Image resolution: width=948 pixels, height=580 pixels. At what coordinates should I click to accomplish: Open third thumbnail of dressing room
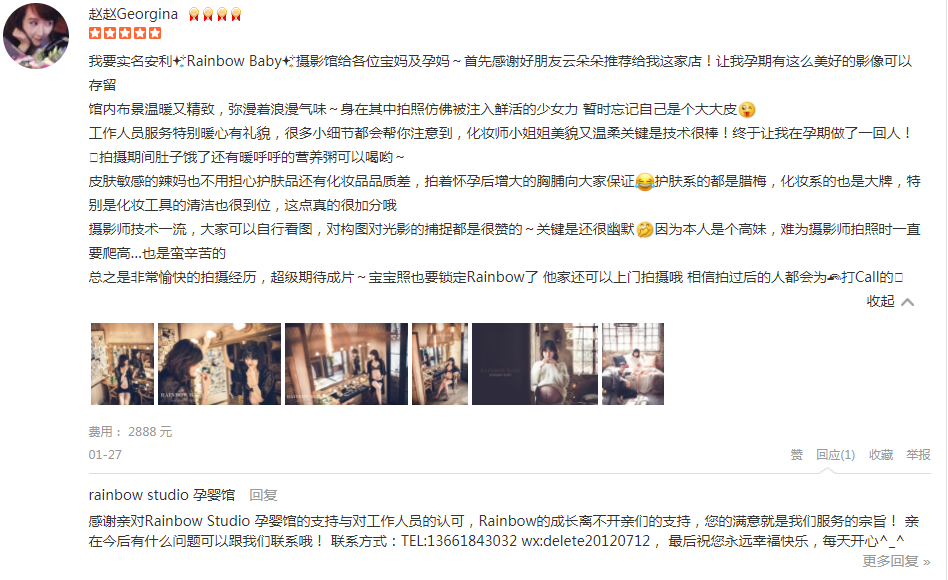click(x=346, y=363)
